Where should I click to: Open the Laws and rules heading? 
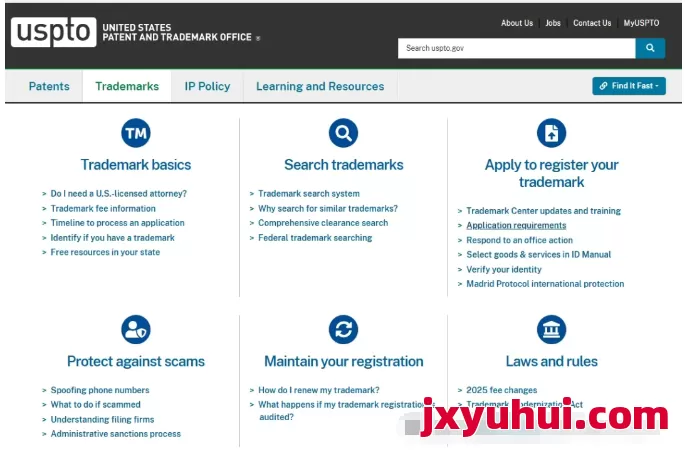[x=551, y=361]
